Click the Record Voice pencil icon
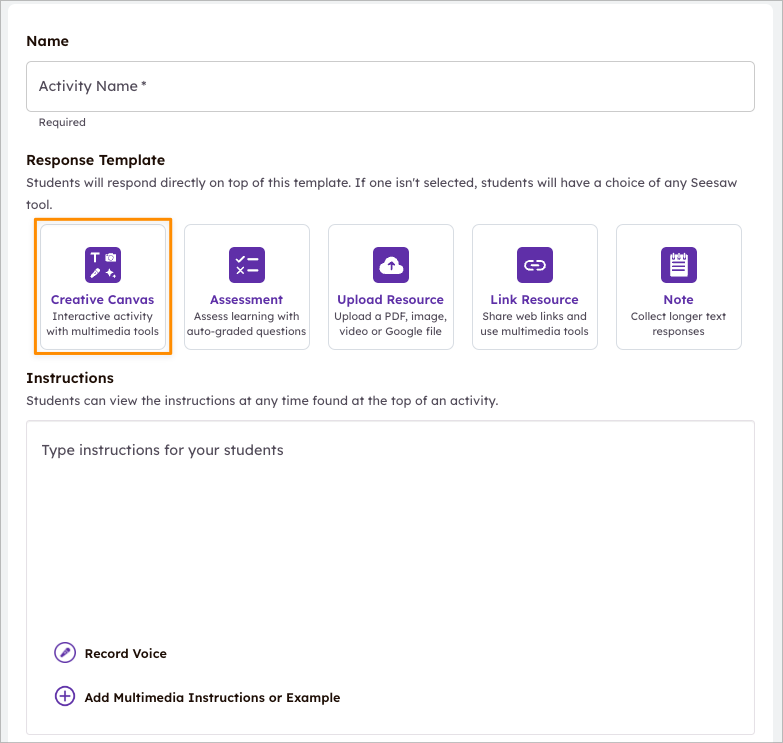Viewport: 783px width, 743px height. [x=65, y=653]
